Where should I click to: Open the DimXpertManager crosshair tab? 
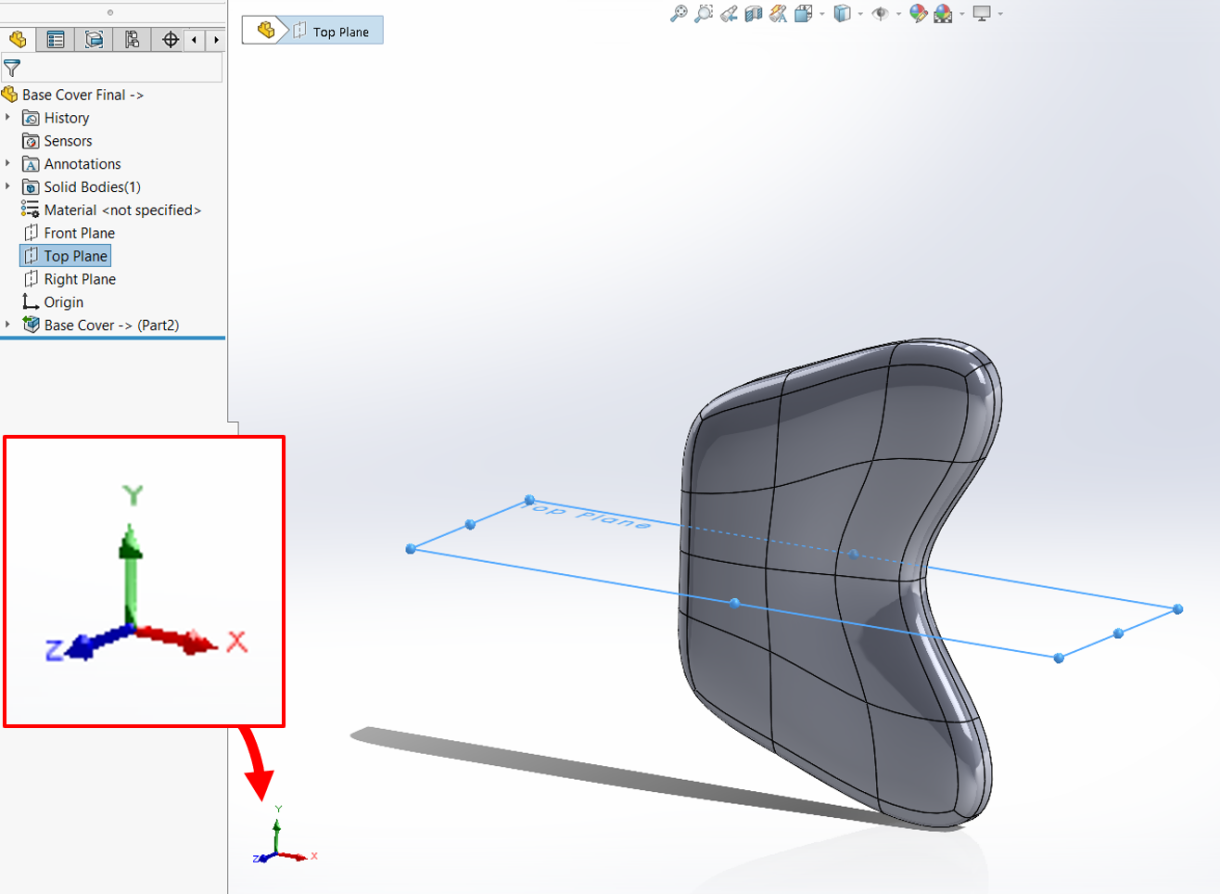pos(170,40)
